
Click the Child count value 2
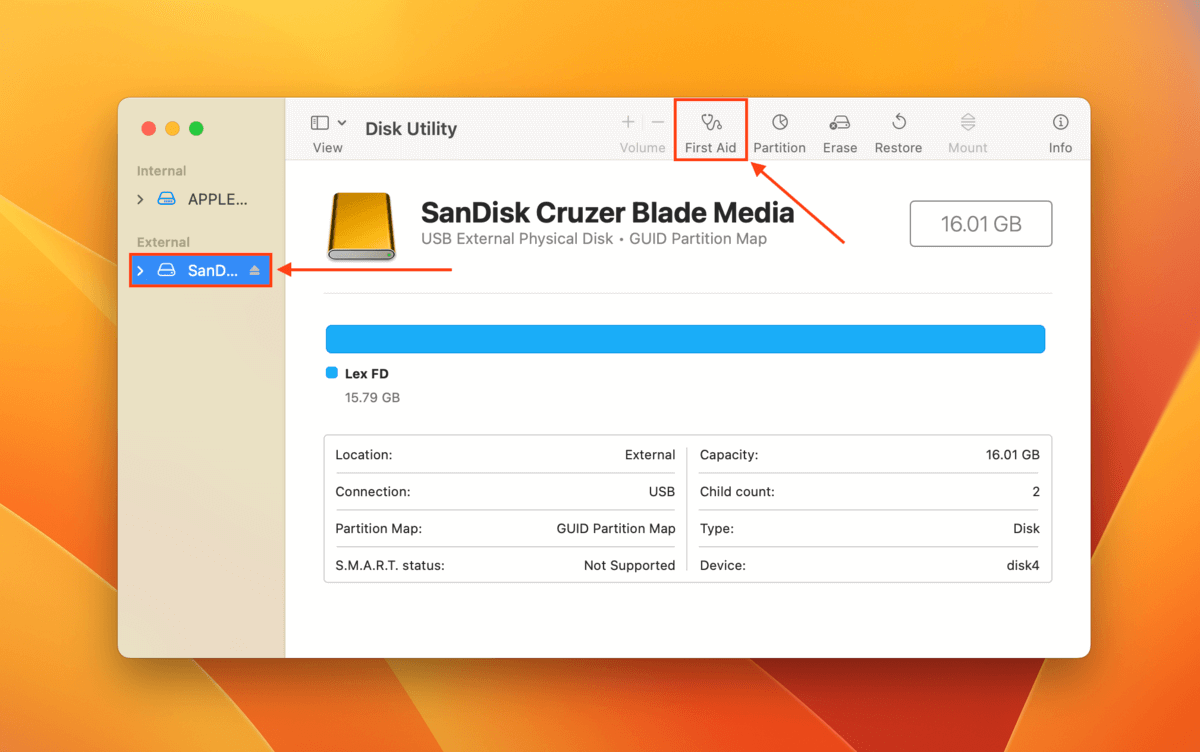(1036, 491)
